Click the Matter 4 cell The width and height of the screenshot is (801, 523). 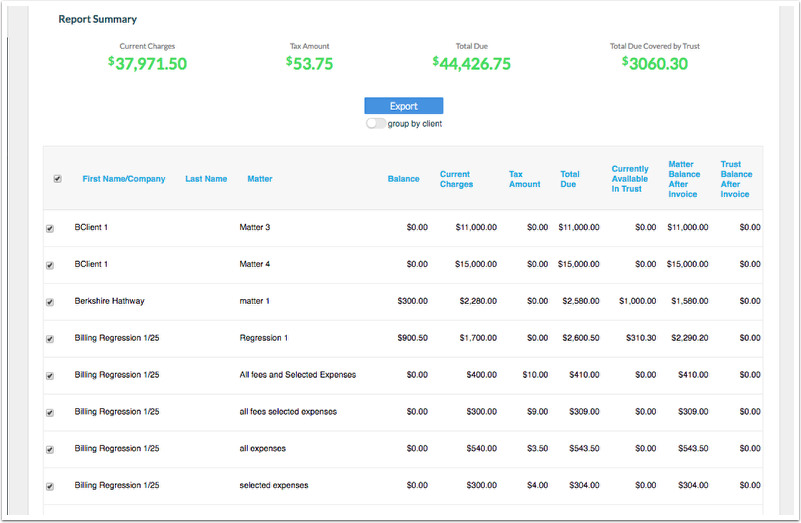[x=254, y=264]
